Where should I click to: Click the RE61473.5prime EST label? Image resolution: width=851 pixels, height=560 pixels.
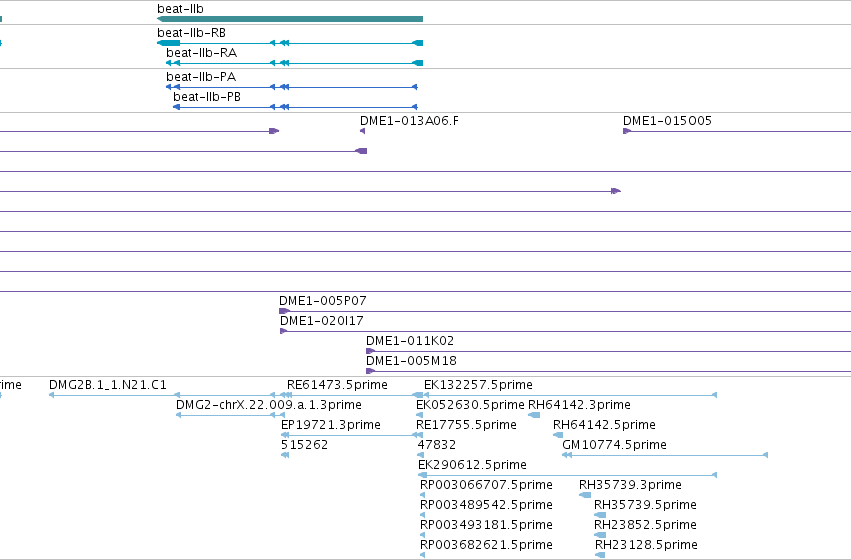[337, 385]
